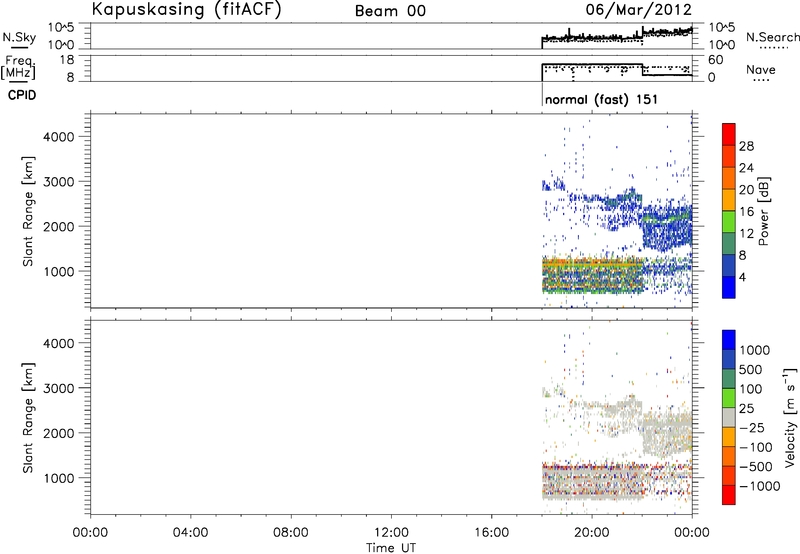Click the date "06/Mar/2012" in the header

(639, 9)
